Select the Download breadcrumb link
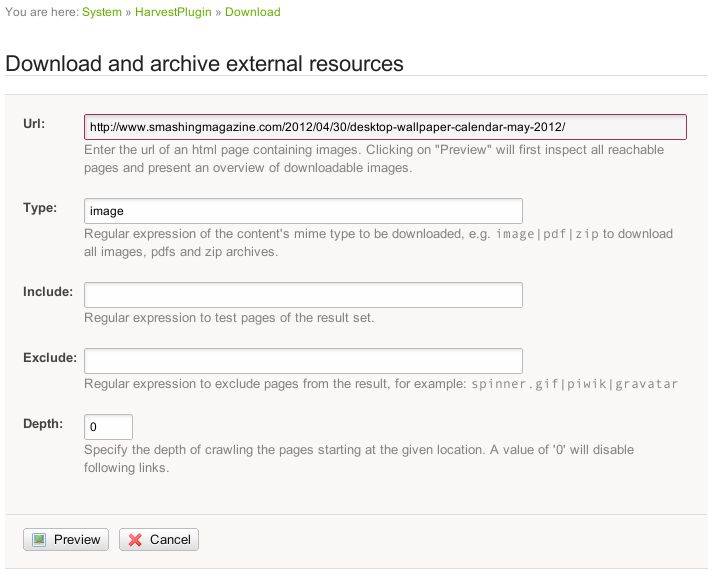The height and width of the screenshot is (582, 726). (253, 12)
